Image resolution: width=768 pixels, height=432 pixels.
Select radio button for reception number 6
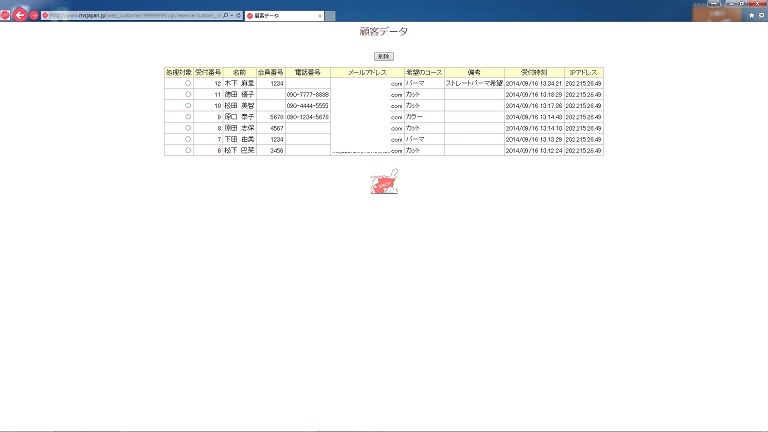pos(188,150)
